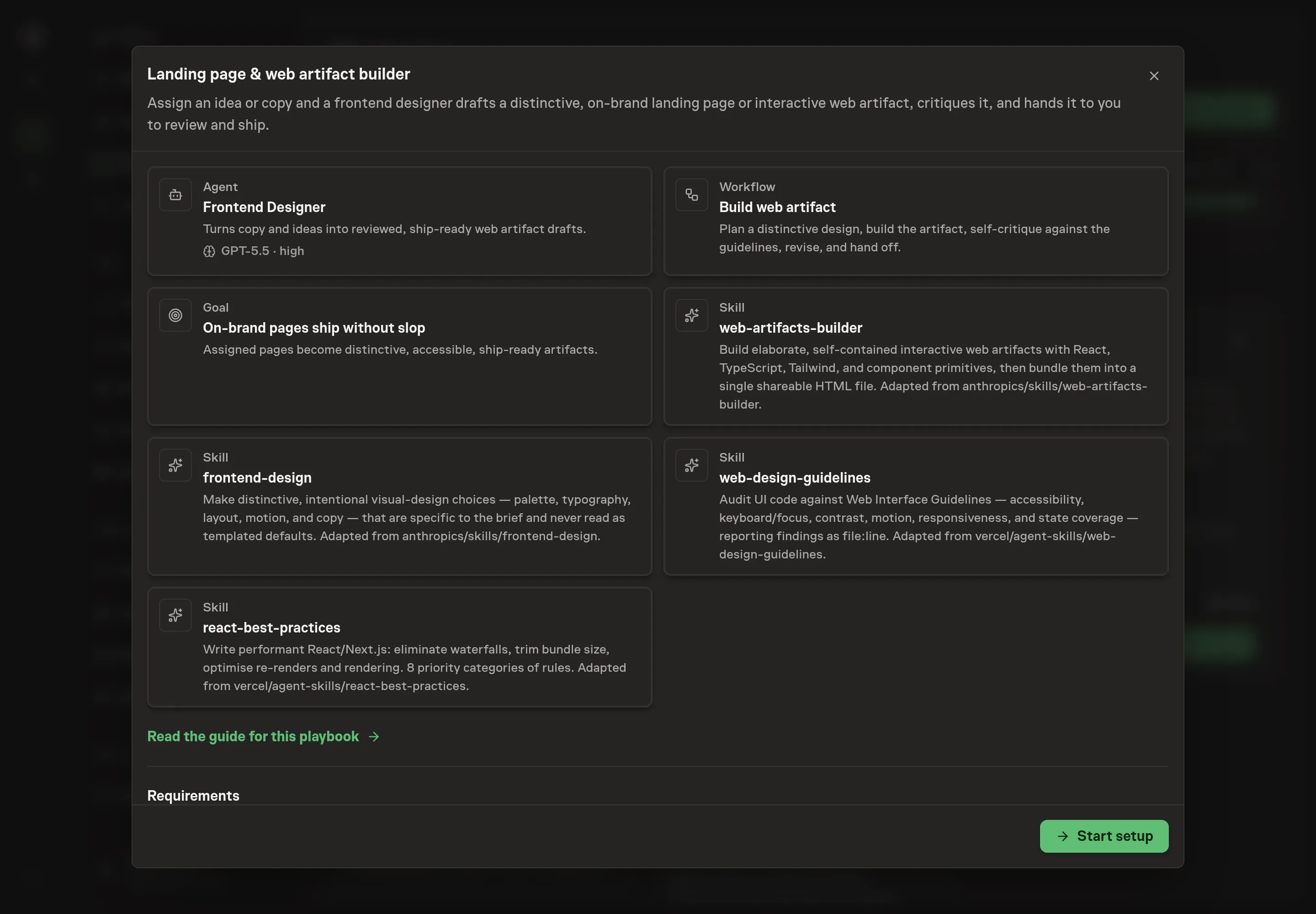
Task: Click the On-brand pages ship without slop title
Action: point(314,328)
